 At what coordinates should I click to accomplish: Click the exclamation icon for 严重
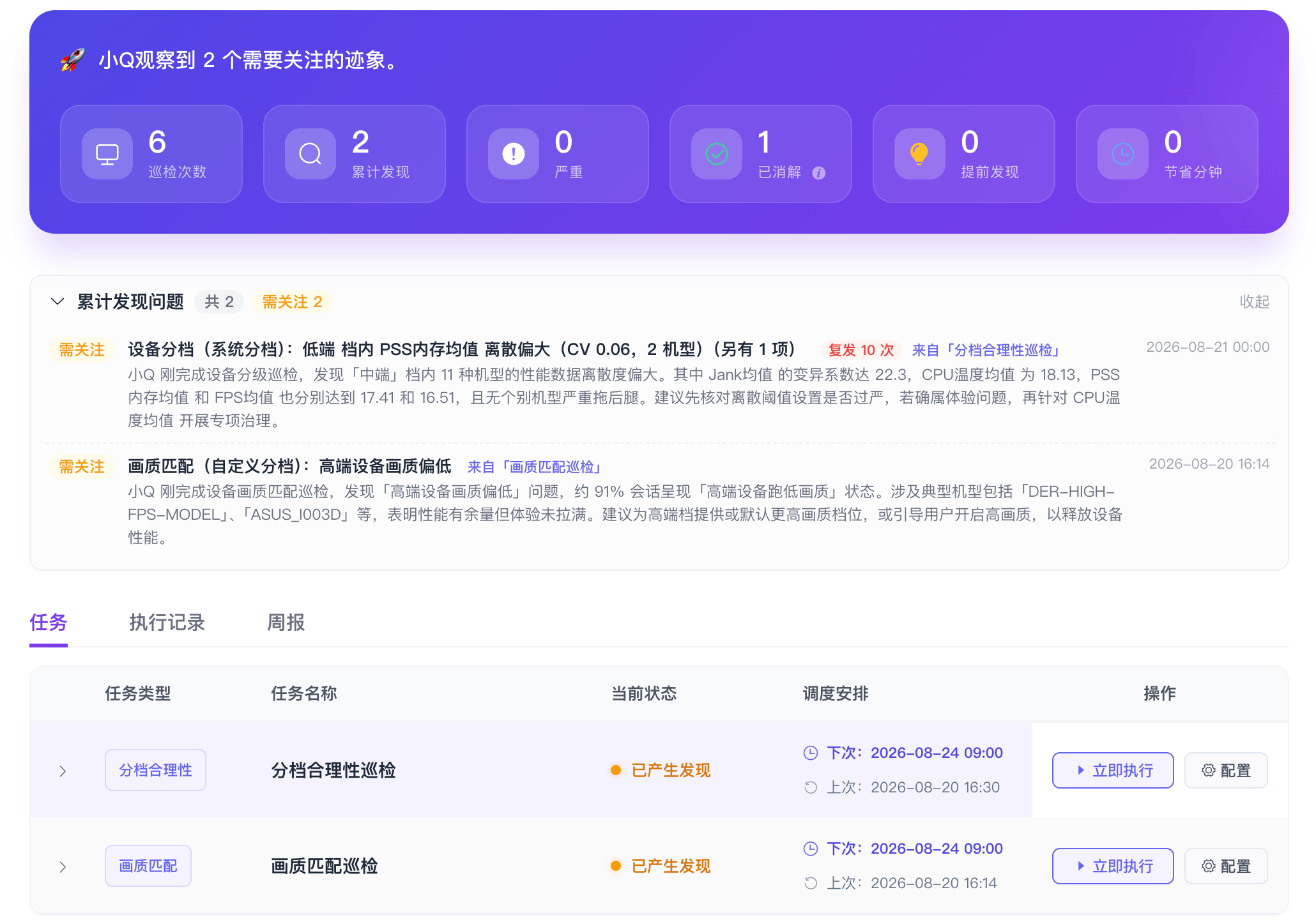pos(514,154)
